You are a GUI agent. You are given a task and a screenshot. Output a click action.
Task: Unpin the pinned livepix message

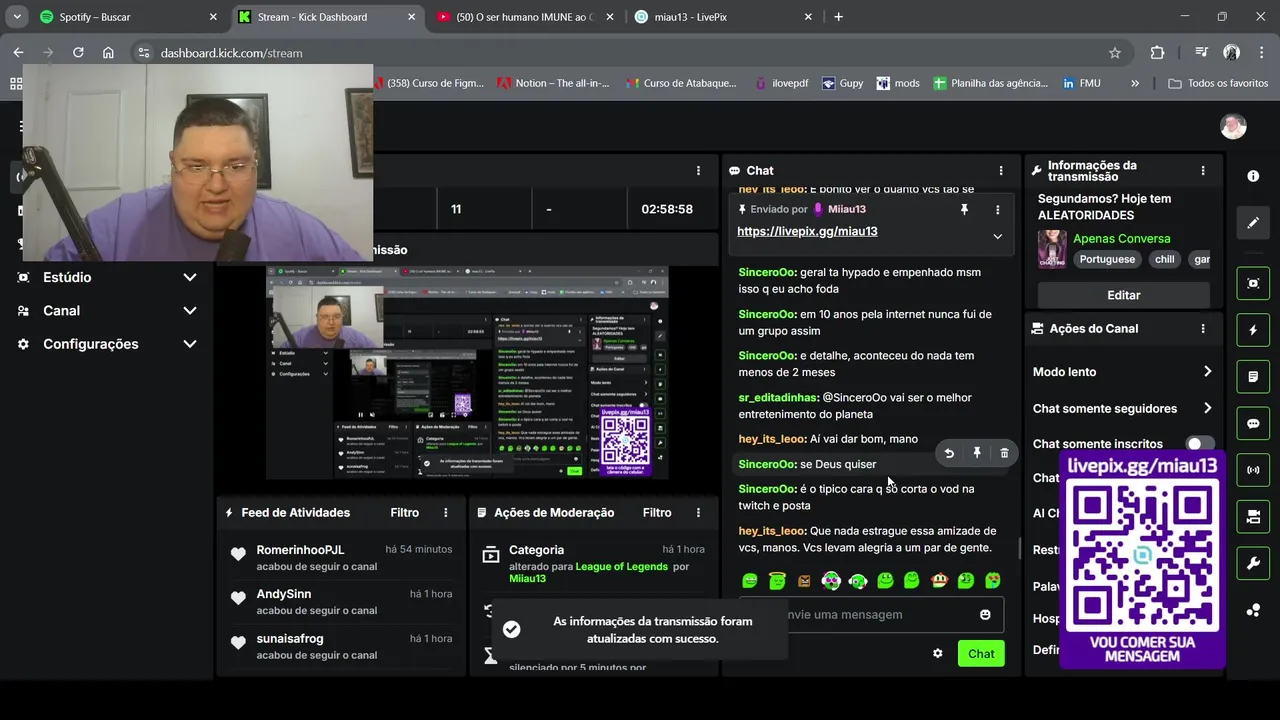tap(964, 209)
